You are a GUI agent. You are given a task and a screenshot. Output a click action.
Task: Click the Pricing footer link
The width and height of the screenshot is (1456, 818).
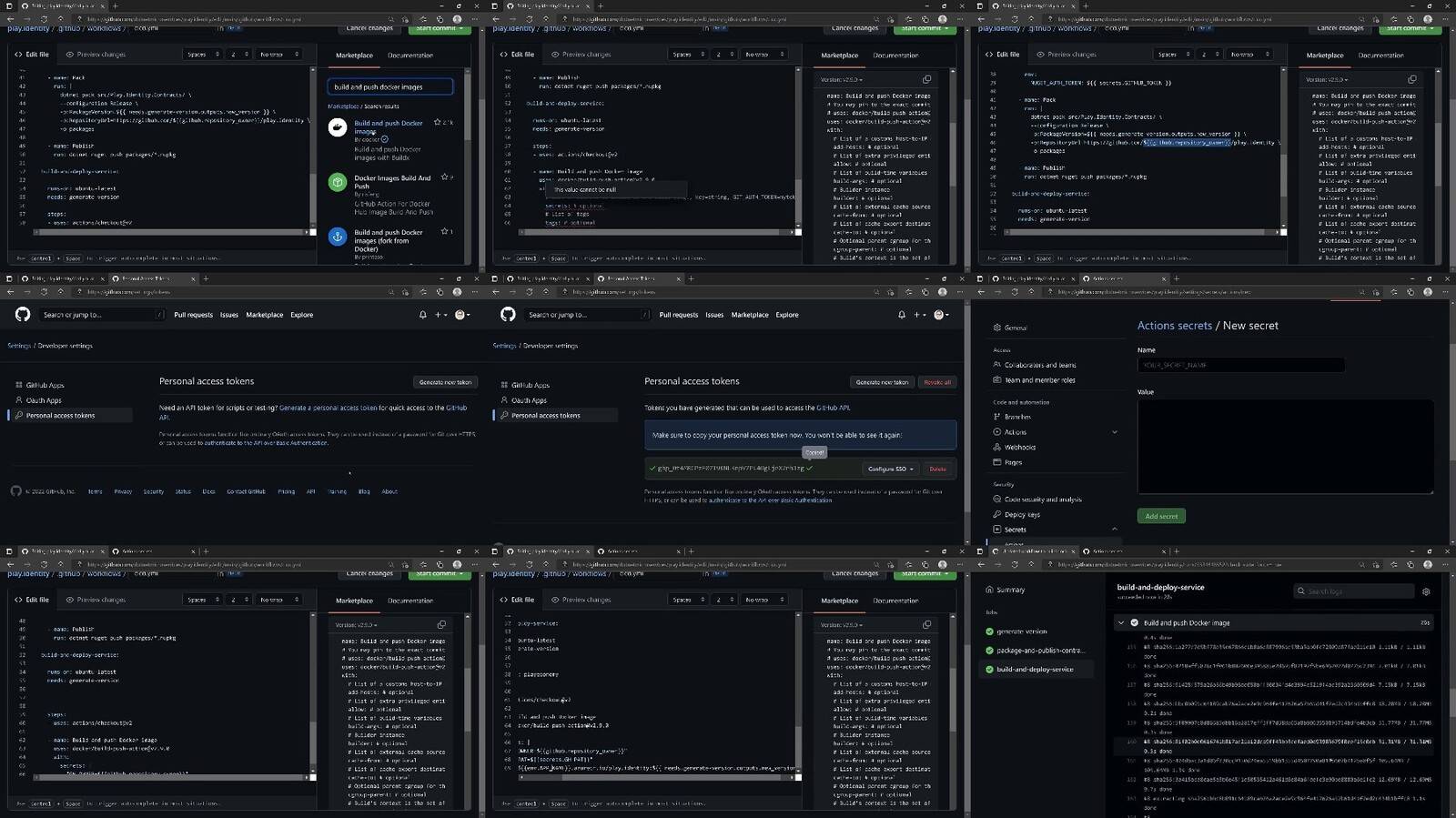(x=286, y=491)
